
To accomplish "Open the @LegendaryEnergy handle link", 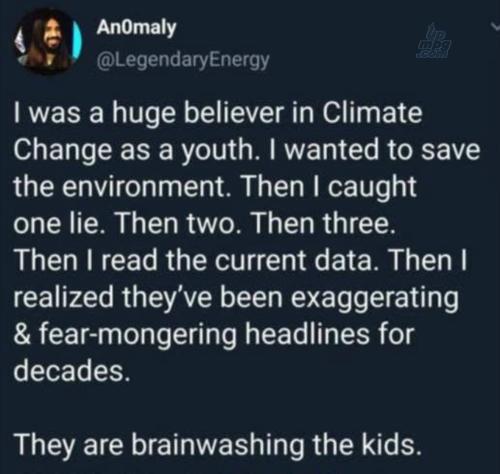I will click(182, 60).
